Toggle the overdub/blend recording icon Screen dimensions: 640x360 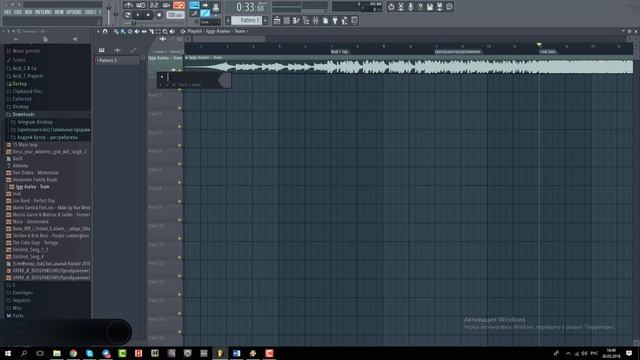point(167,5)
